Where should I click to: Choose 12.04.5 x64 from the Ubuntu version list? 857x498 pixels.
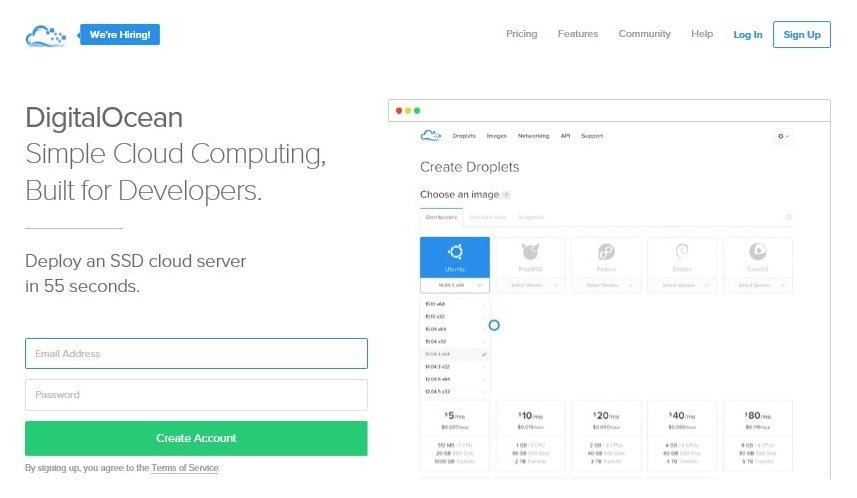coord(455,379)
